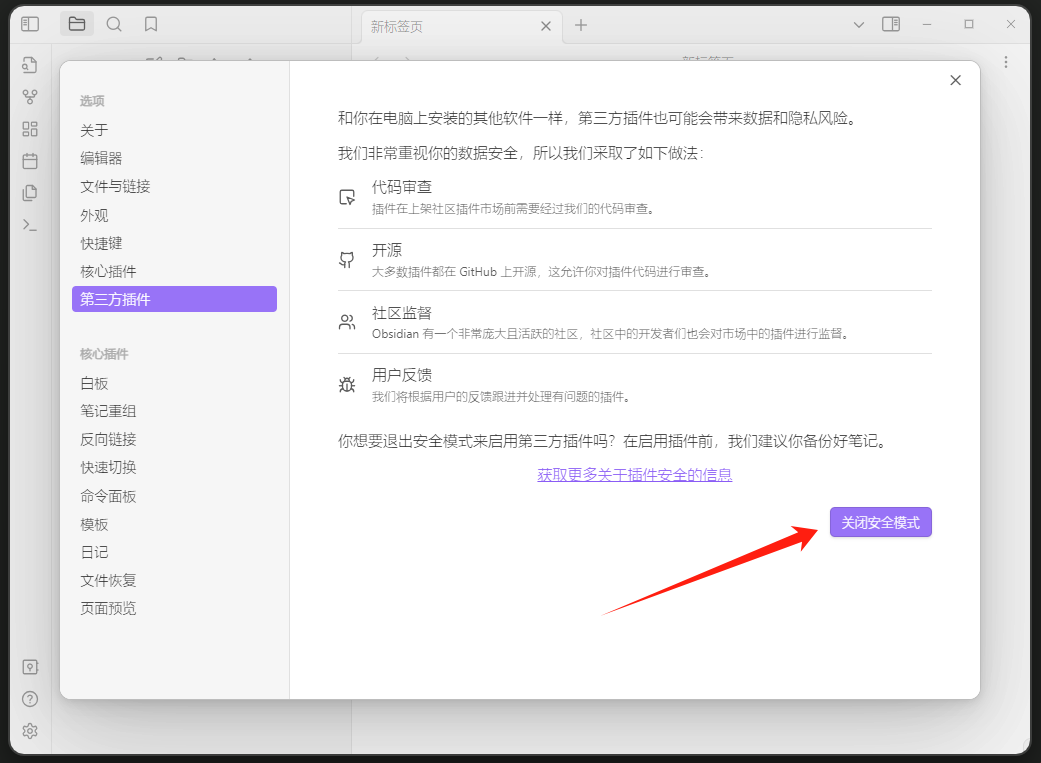This screenshot has height=763, width=1041.
Task: Start a search with the magnifier icon
Action: coord(114,23)
